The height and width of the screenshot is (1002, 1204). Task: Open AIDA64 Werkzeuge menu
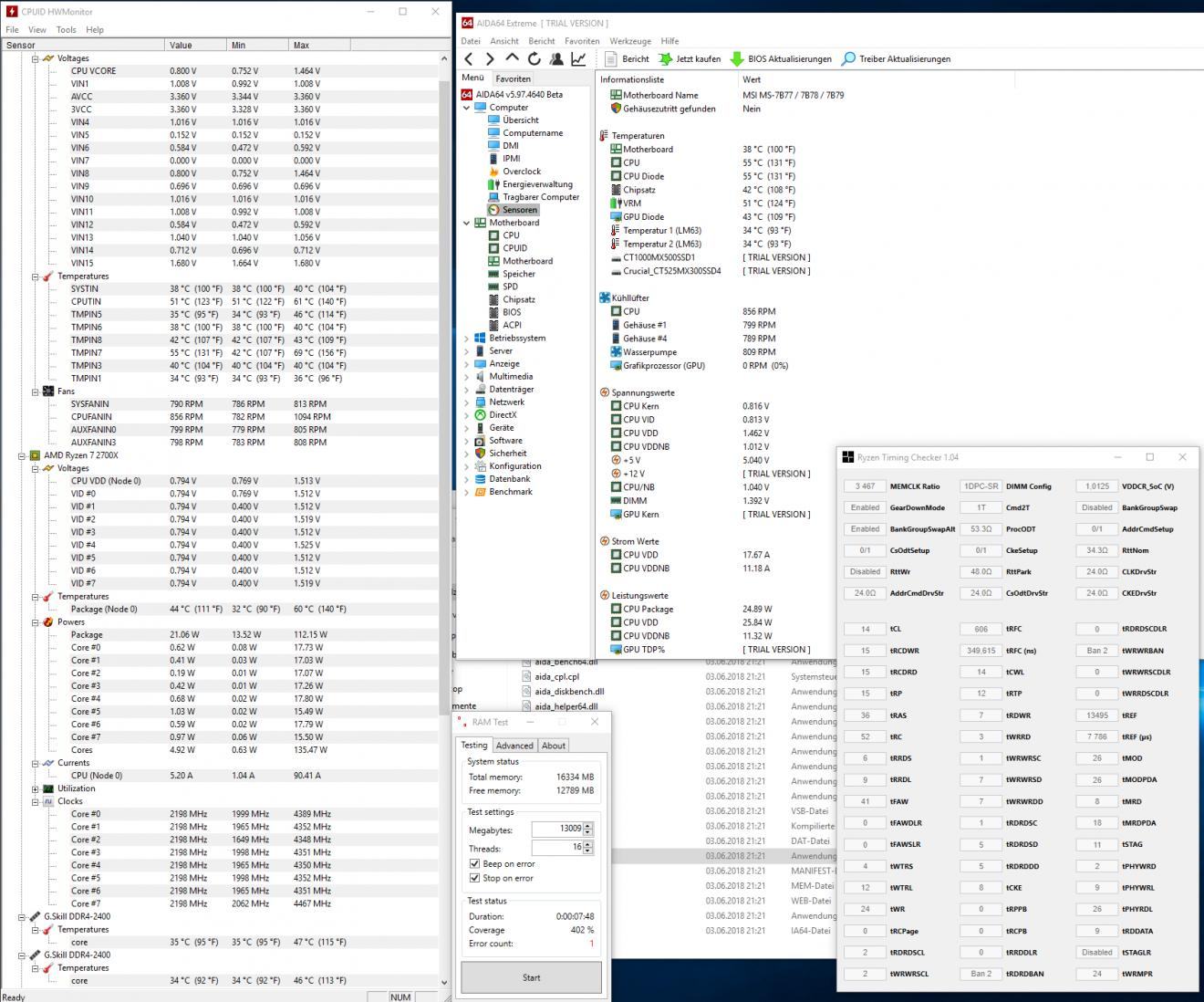[x=630, y=41]
